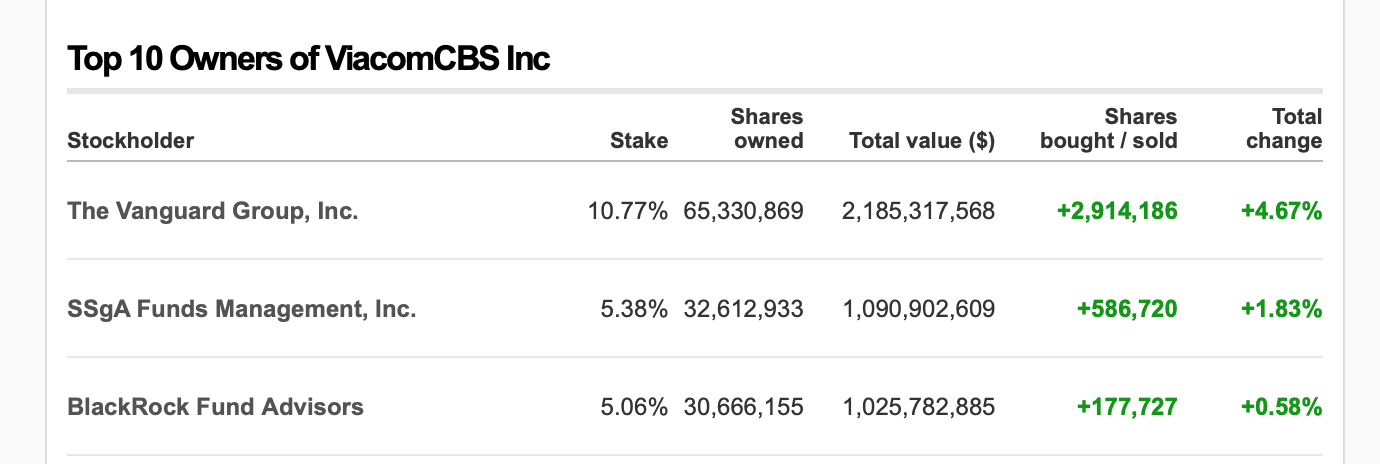Screen dimensions: 1380x464
Task: Click the green +2,914,186 shares bought figure
Action: (1116, 211)
